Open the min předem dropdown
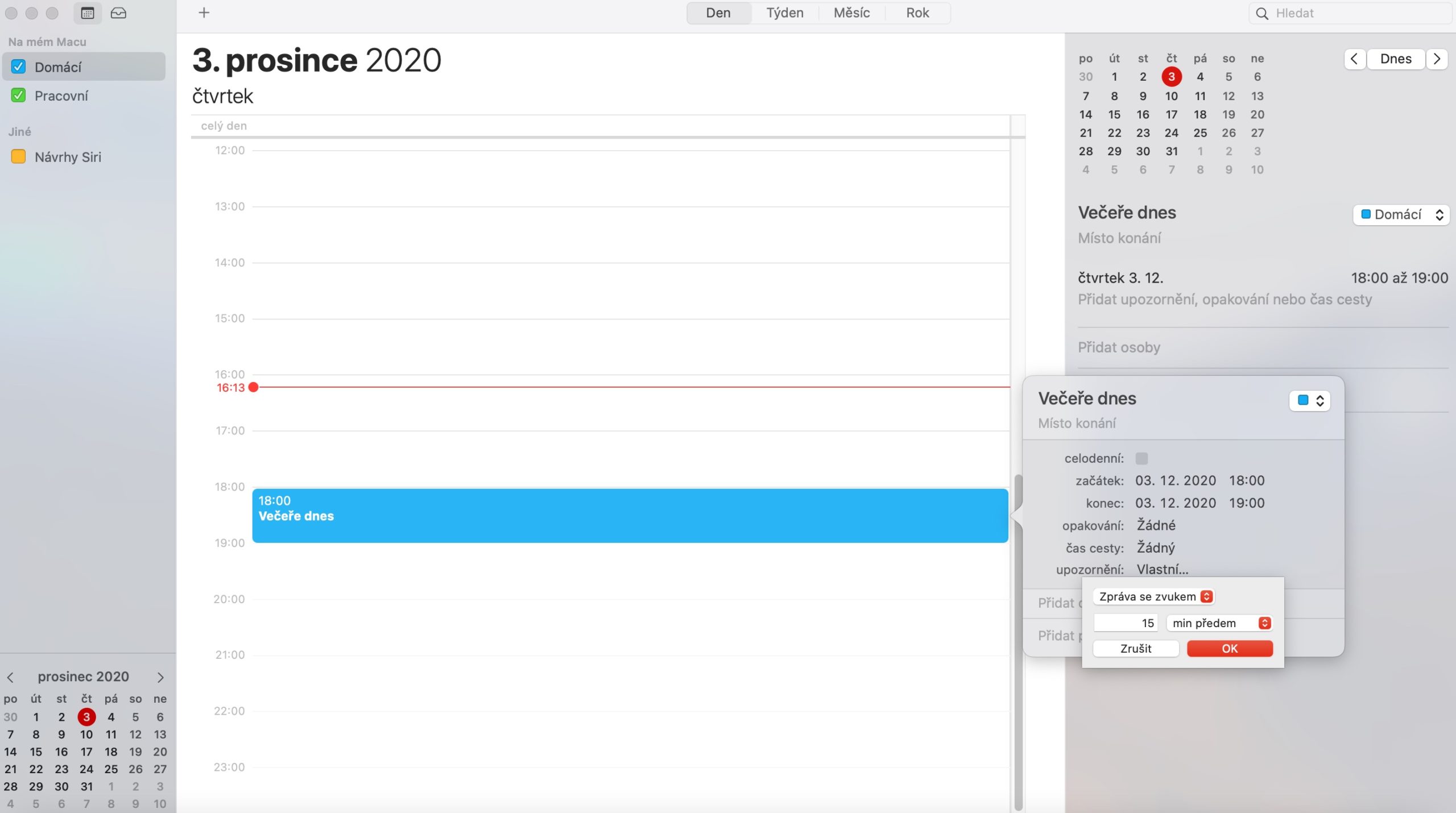1456x813 pixels. coord(1219,623)
